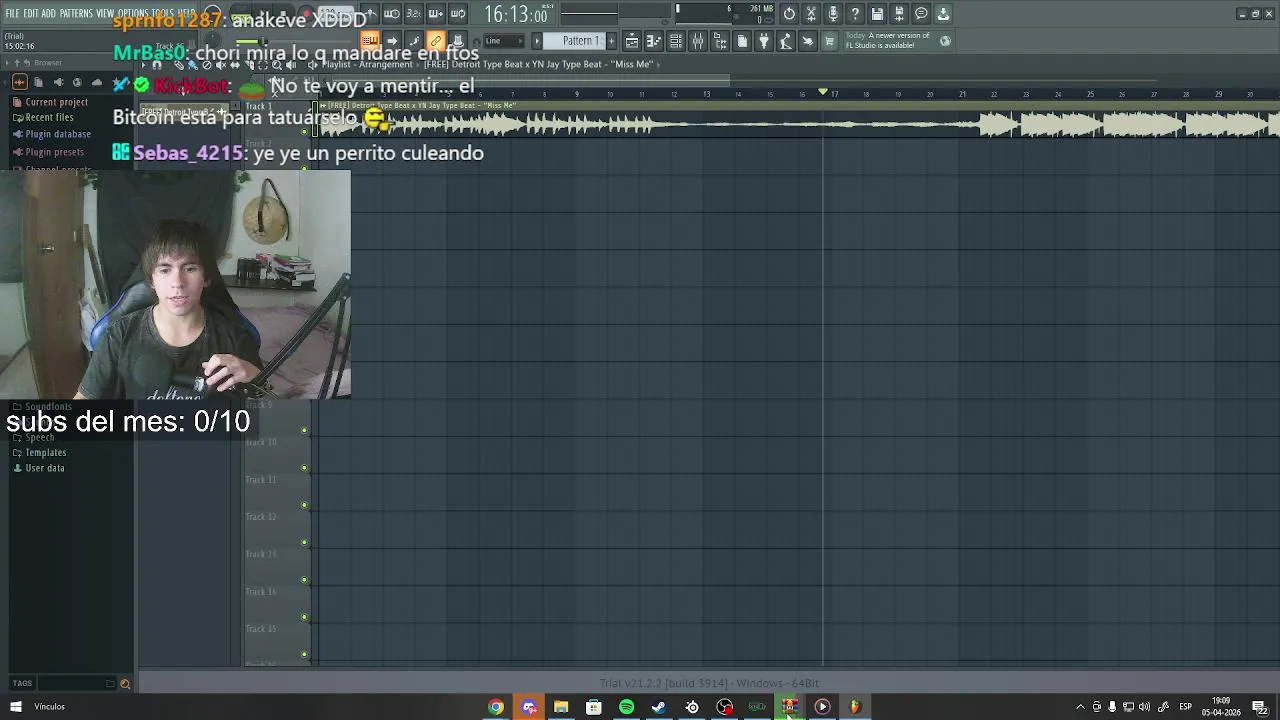This screenshot has width=1280, height=720.
Task: Click the TAGS label in browser
Action: [x=22, y=684]
